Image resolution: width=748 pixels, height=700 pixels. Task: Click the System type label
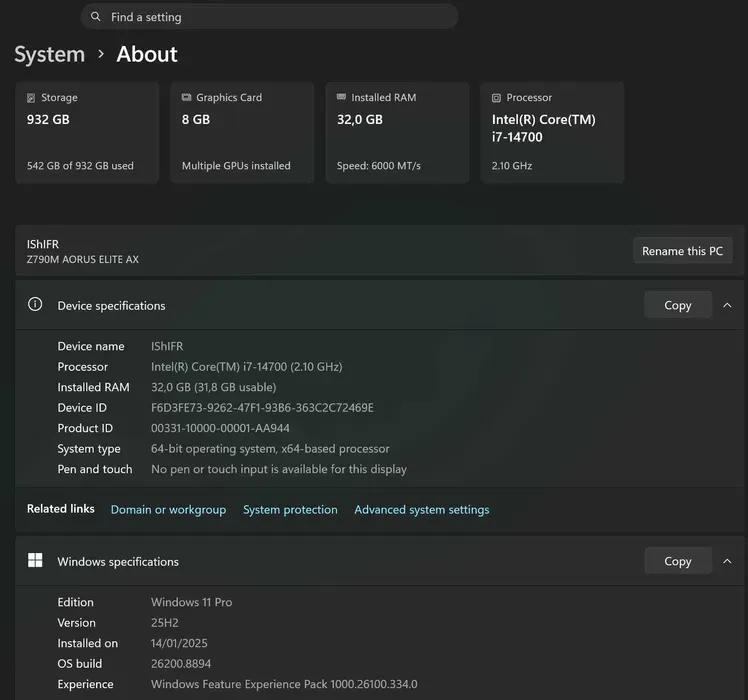(x=89, y=449)
